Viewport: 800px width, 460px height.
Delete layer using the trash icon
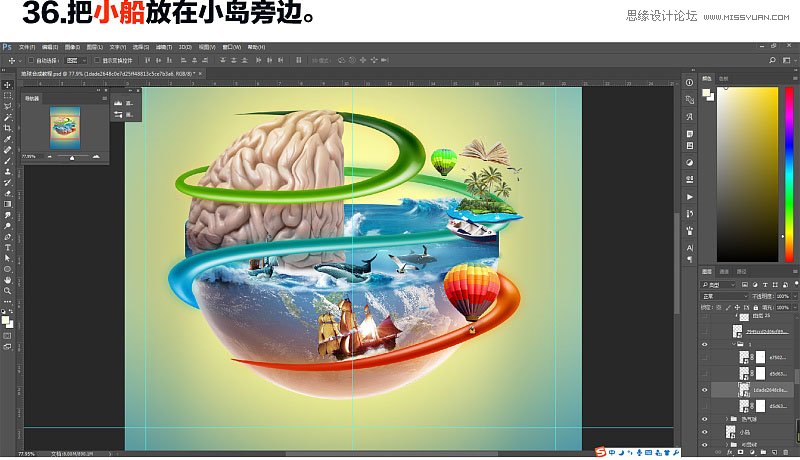(x=786, y=452)
